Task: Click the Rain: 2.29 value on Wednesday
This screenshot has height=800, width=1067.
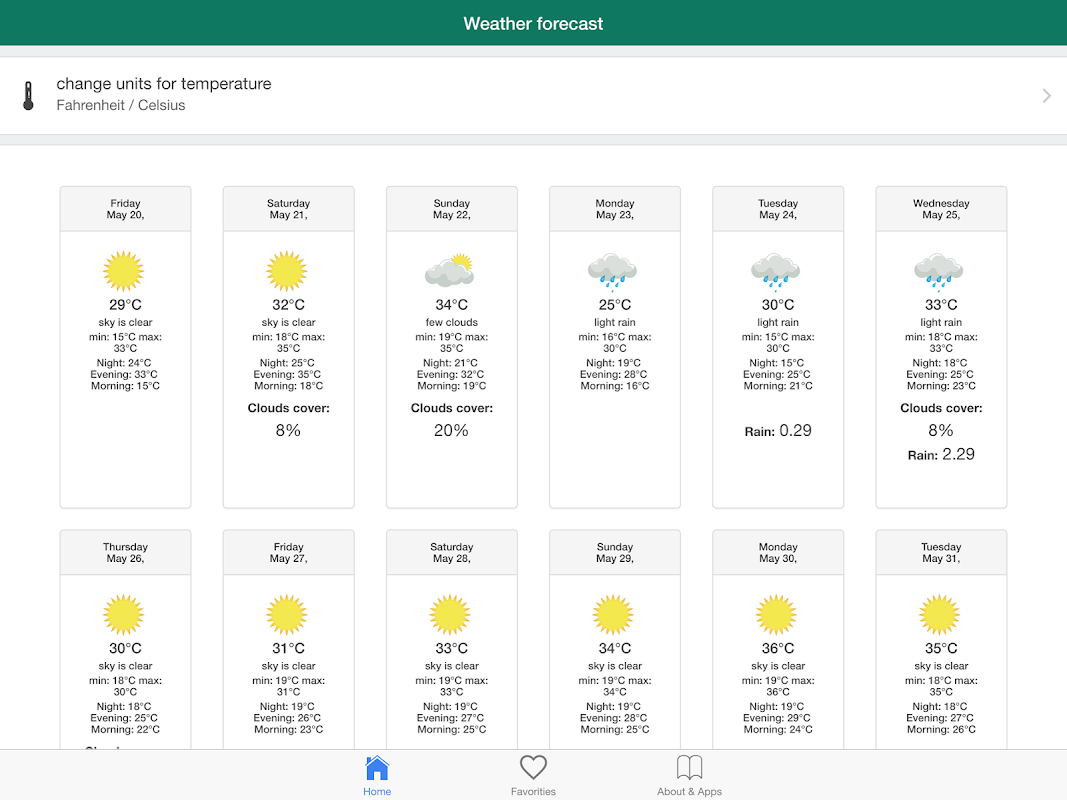Action: point(941,454)
